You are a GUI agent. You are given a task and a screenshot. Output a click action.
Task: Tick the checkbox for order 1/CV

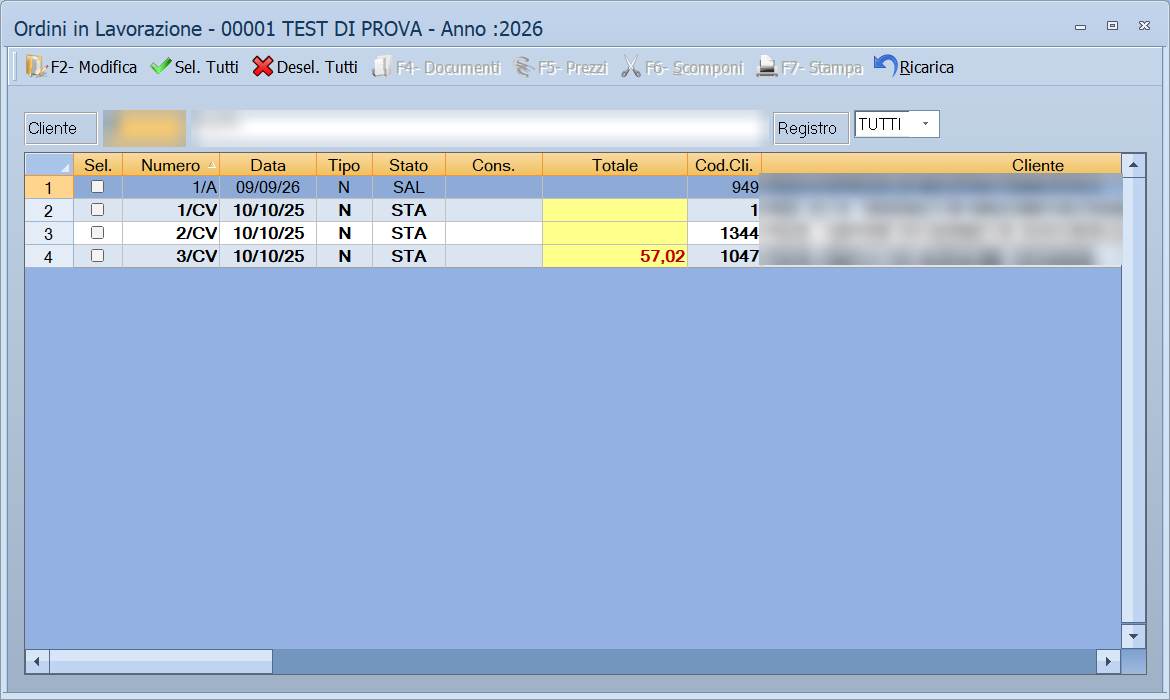tap(97, 210)
